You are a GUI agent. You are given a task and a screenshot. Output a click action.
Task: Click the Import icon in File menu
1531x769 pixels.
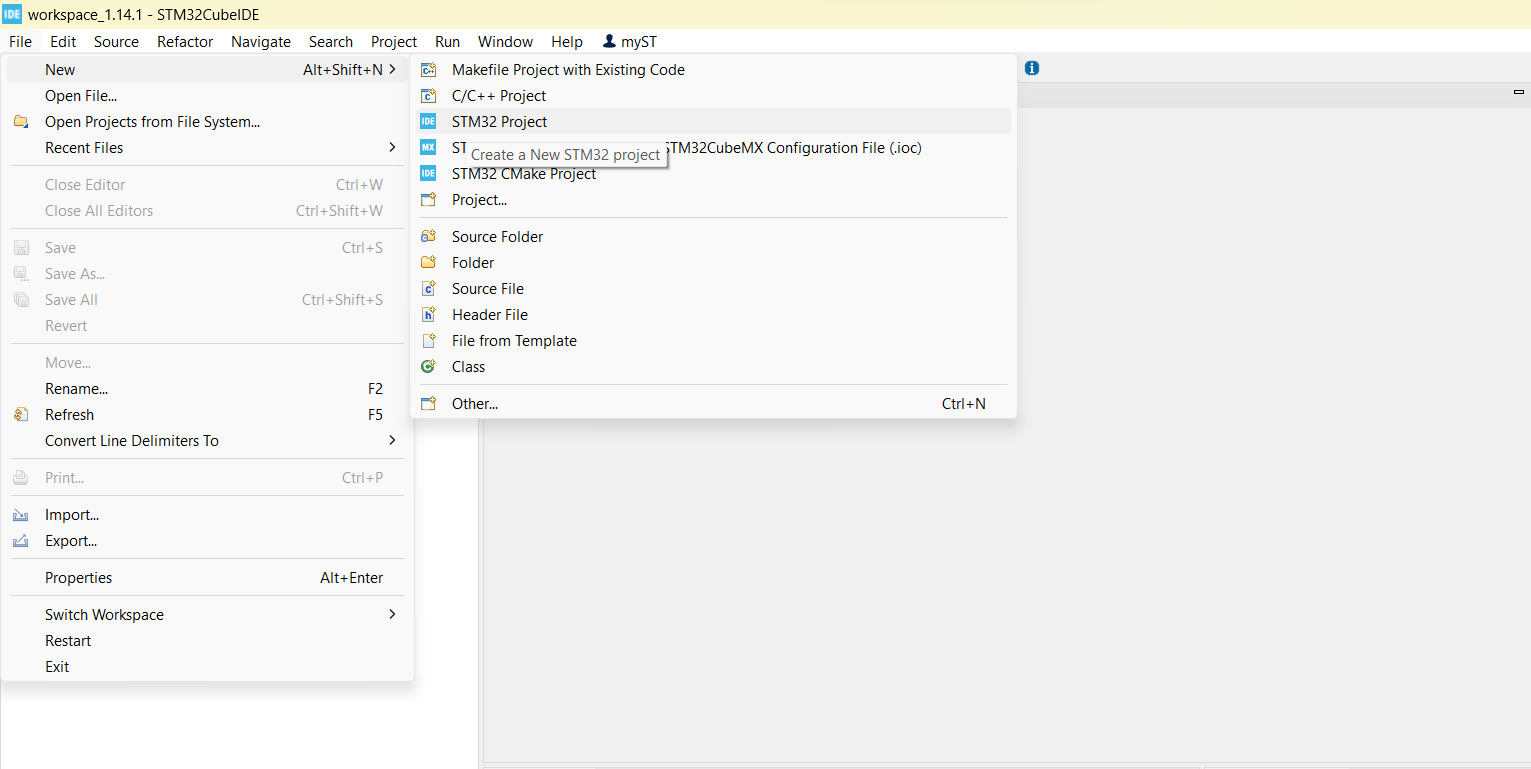point(21,515)
